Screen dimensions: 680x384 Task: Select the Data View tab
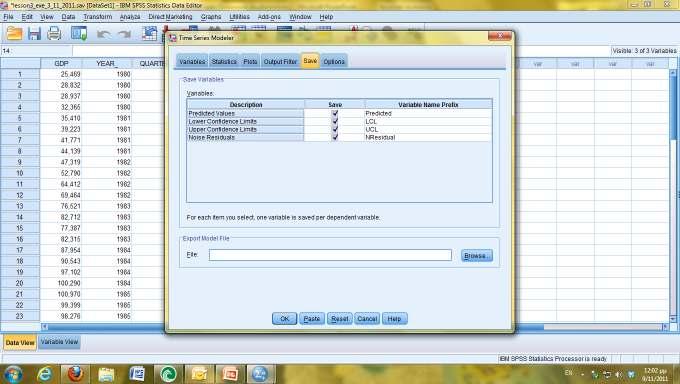20,342
